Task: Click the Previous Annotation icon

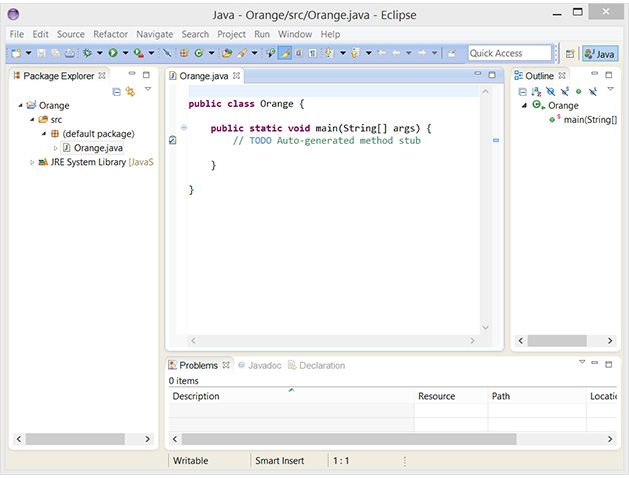Action: click(355, 53)
